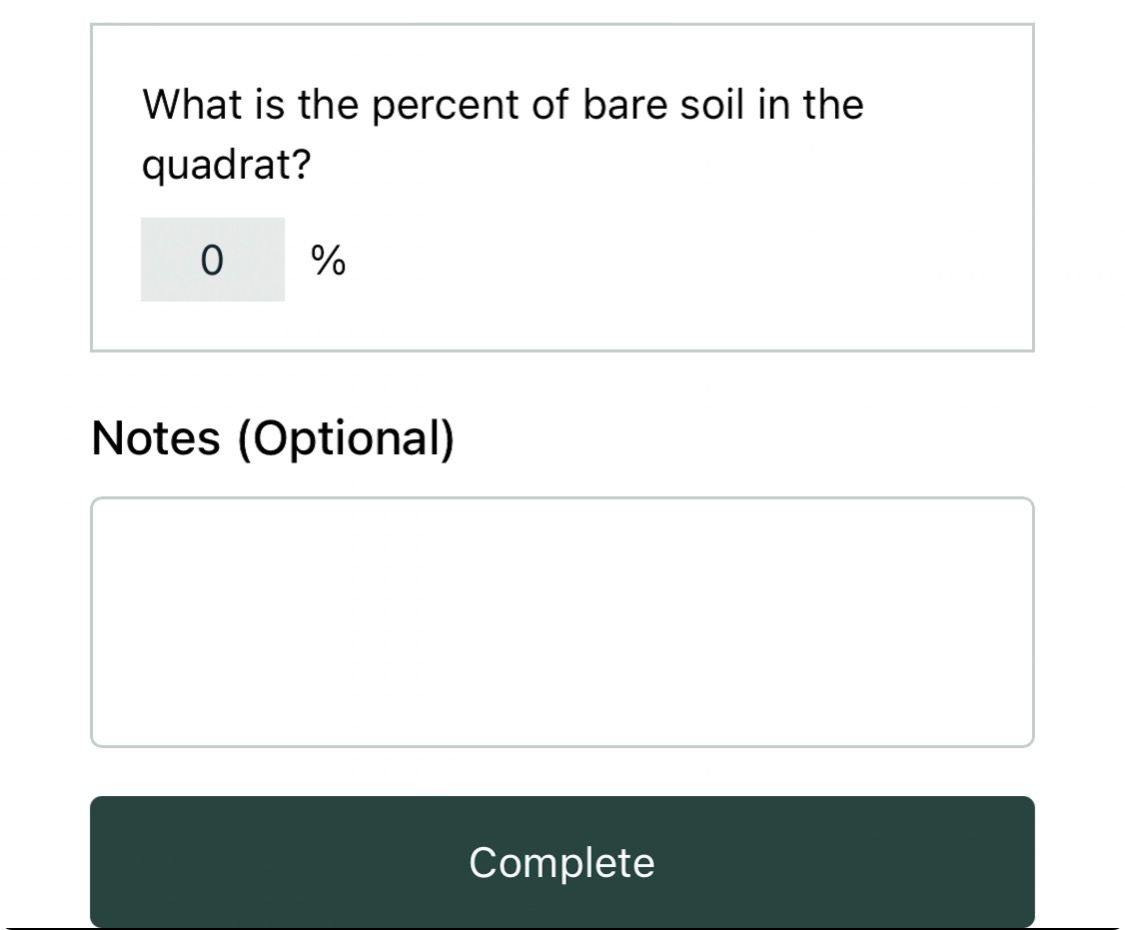The height and width of the screenshot is (930, 1125).
Task: Activate the percent value entry box
Action: pyautogui.click(x=212, y=260)
